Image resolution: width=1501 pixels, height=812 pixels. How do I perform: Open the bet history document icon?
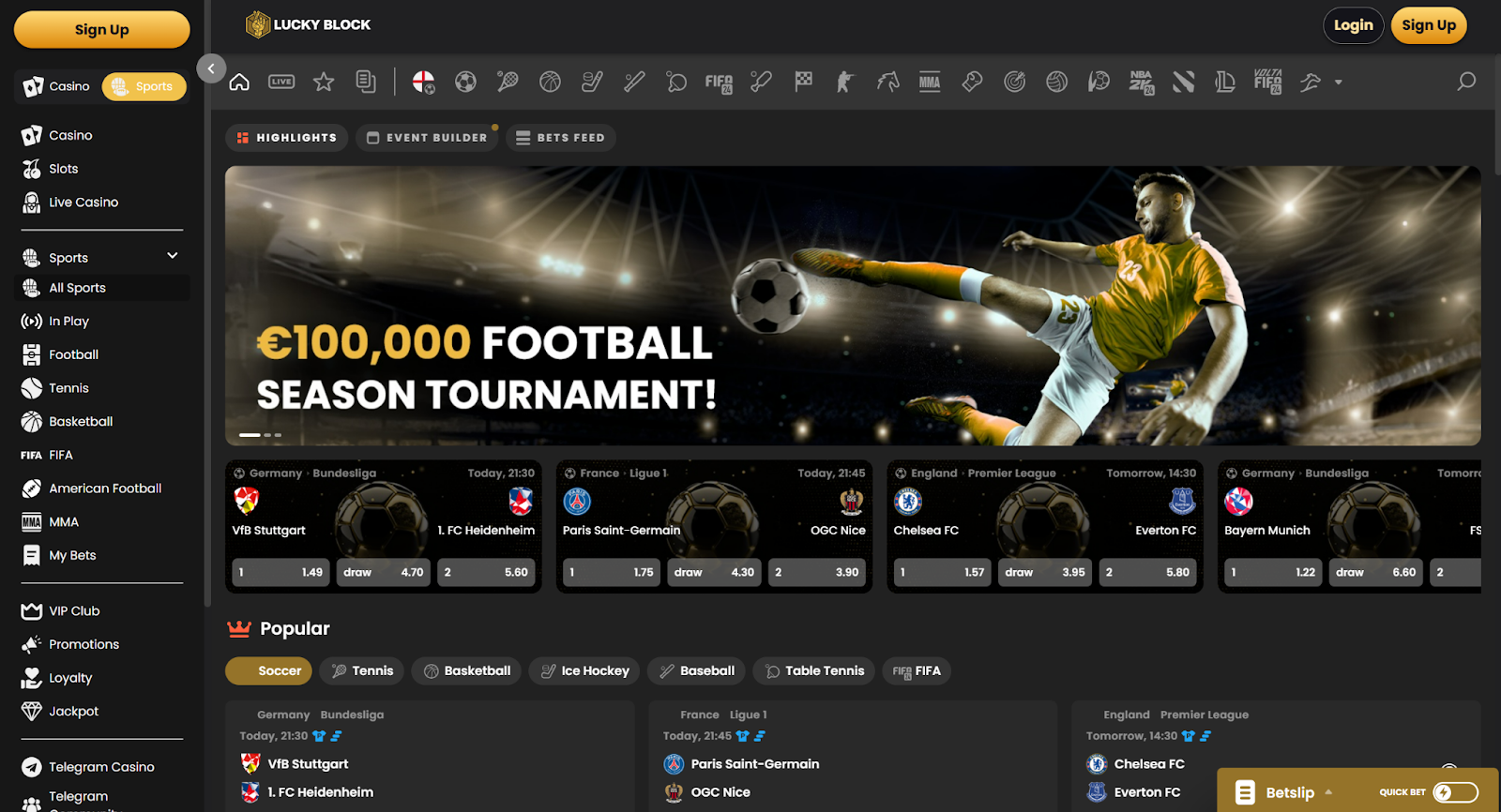(366, 83)
